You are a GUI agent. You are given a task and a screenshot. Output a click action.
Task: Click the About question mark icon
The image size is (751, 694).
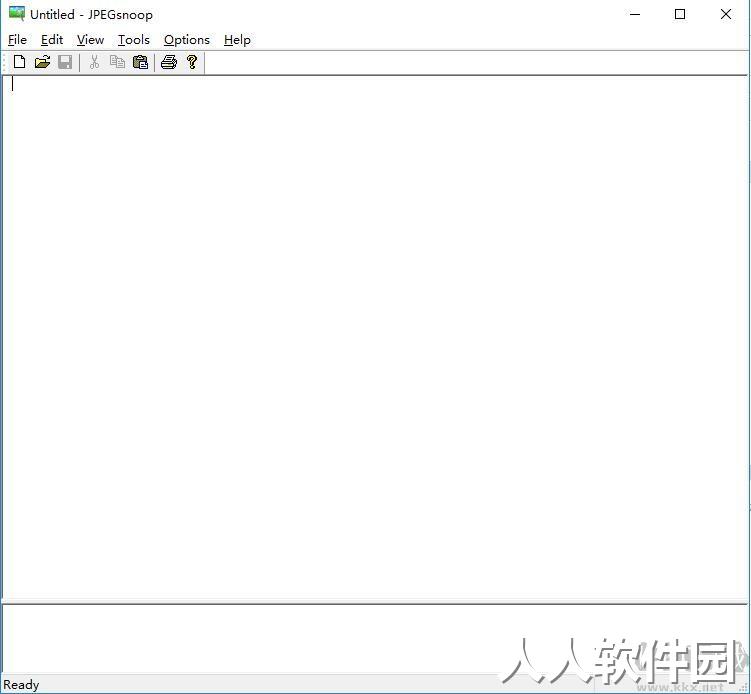[x=192, y=62]
